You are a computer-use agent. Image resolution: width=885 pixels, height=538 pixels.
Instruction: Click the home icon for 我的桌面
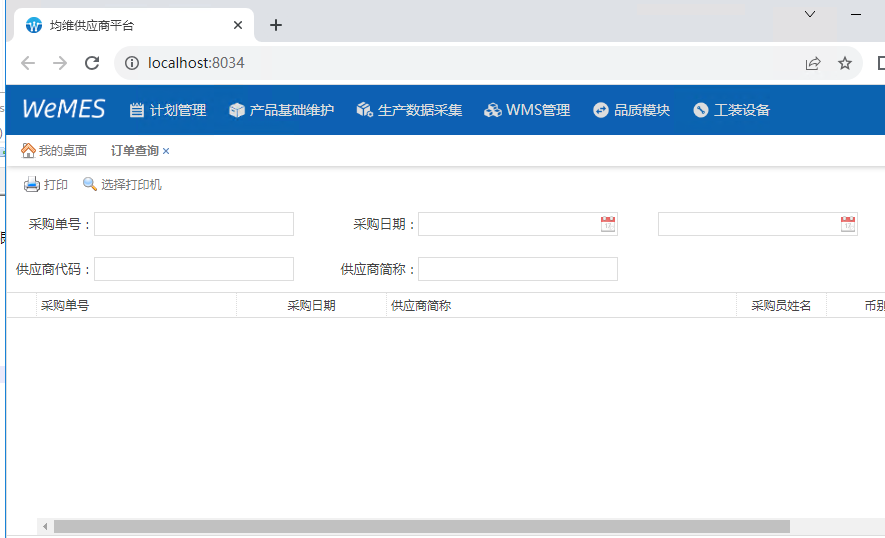coord(28,151)
